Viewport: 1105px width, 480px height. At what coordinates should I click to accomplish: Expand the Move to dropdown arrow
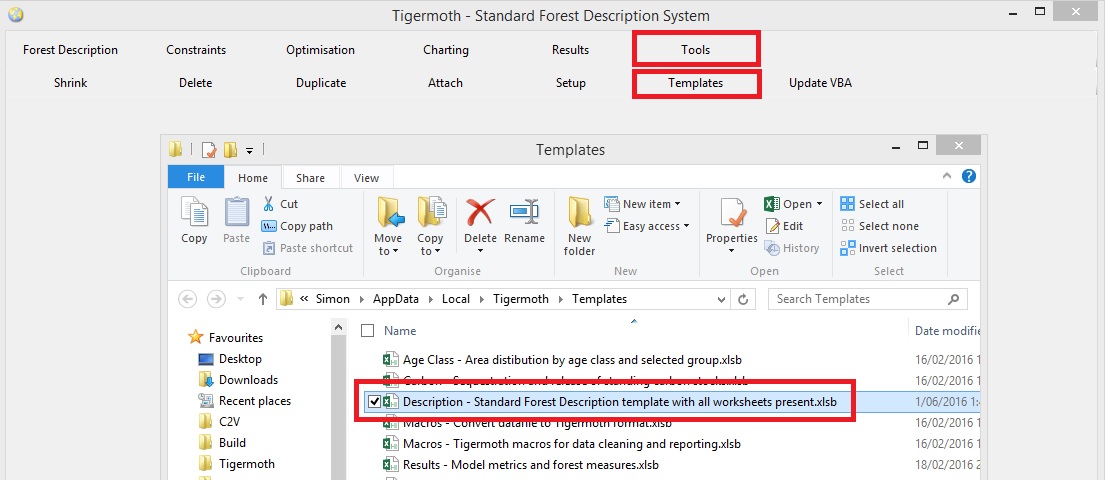coord(395,252)
